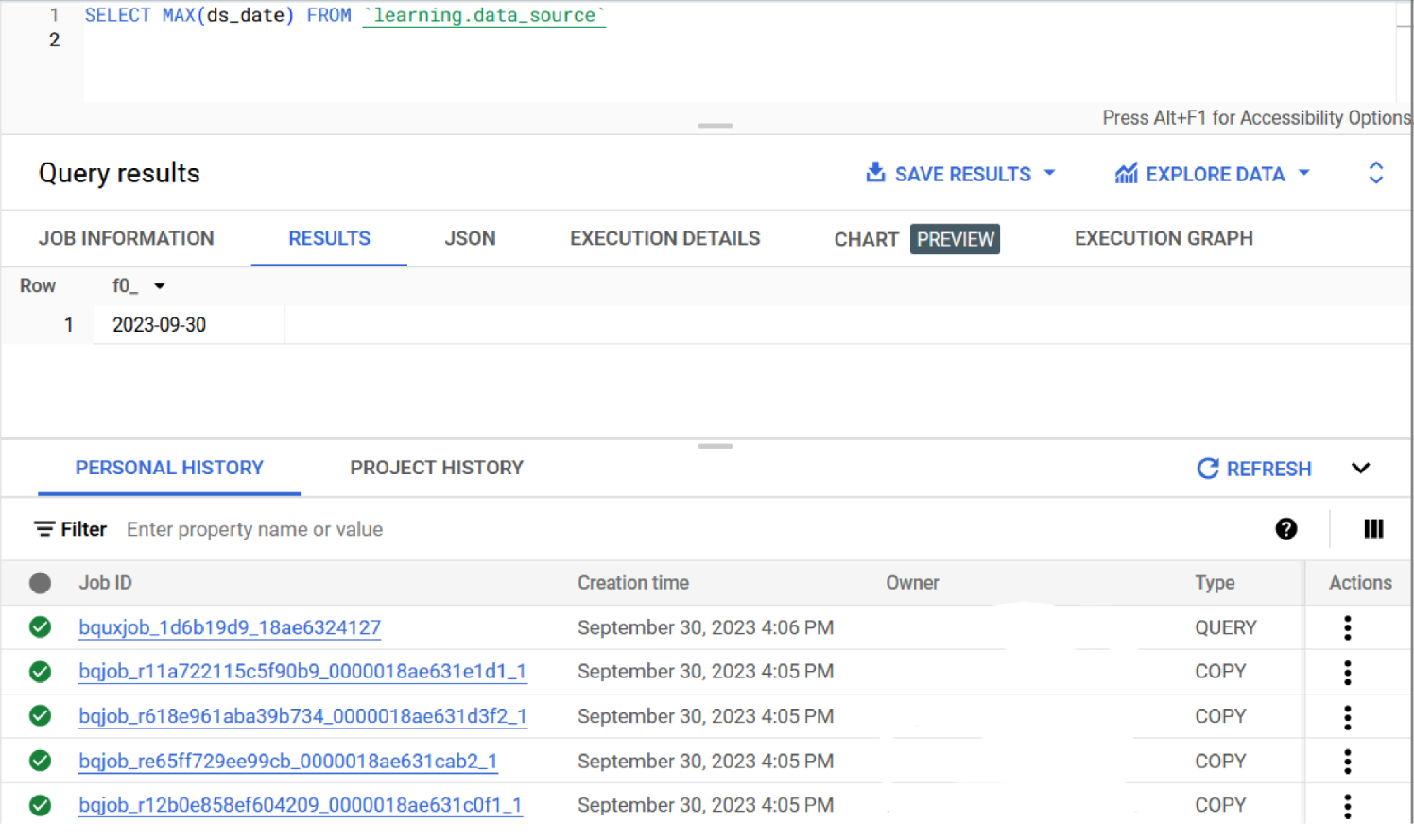Image resolution: width=1414 pixels, height=840 pixels.
Task: Open the filter help question mark icon
Action: tap(1285, 529)
